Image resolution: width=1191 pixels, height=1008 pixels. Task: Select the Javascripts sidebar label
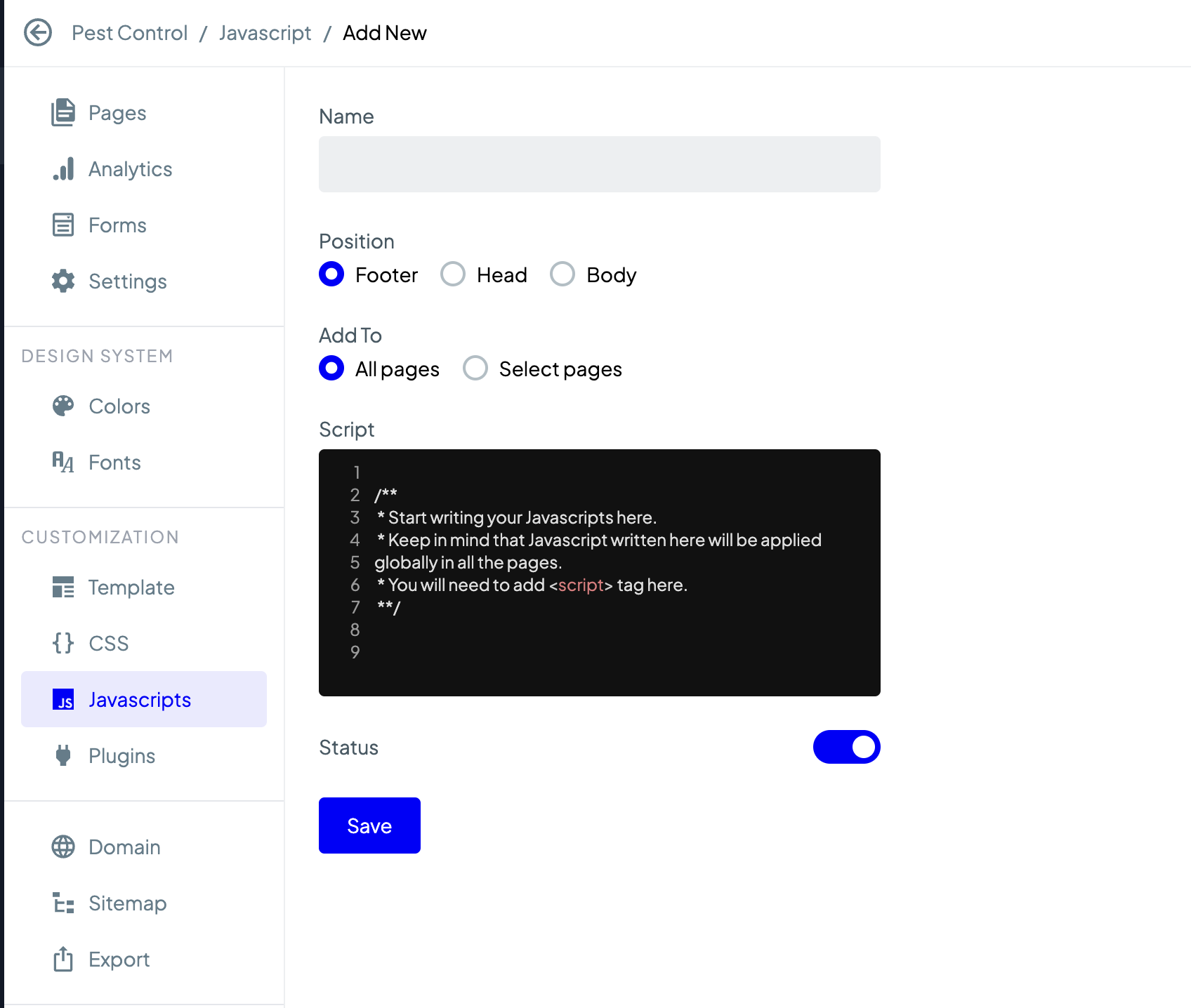(140, 700)
